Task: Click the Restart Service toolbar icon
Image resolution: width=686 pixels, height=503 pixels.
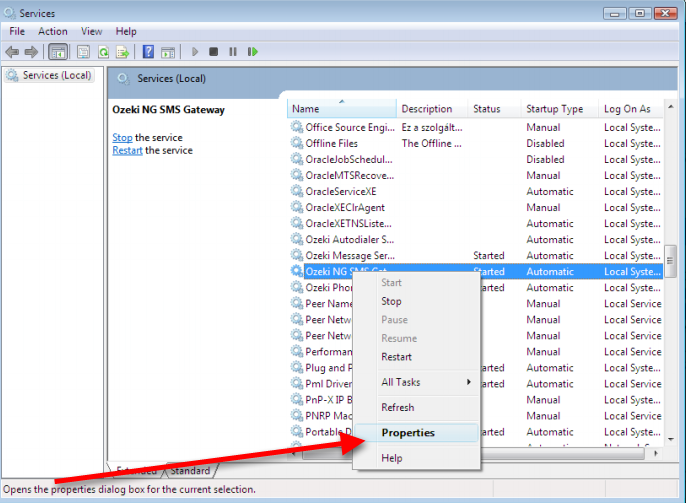Action: pyautogui.click(x=252, y=52)
